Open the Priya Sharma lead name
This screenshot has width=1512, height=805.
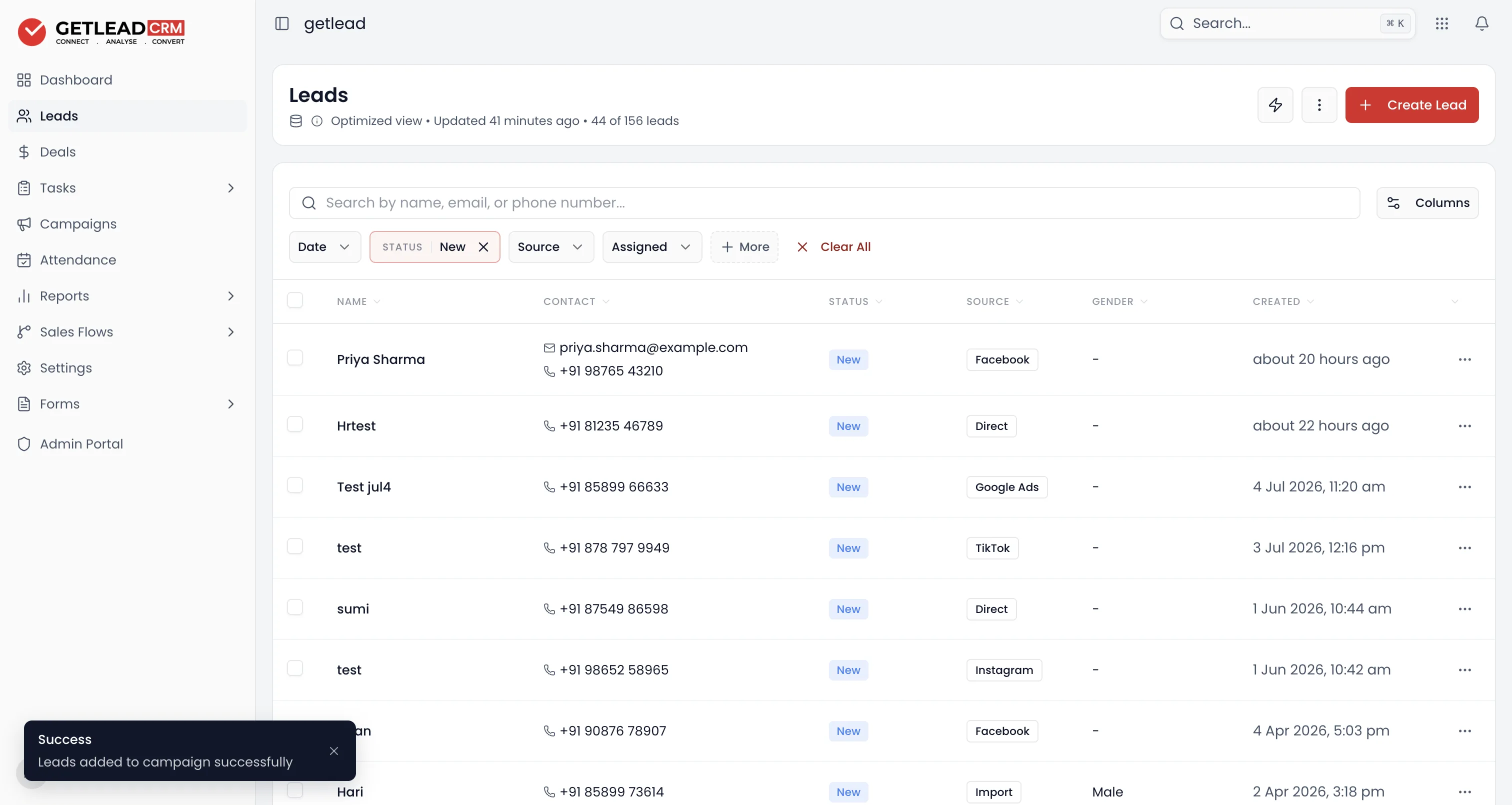(x=381, y=359)
